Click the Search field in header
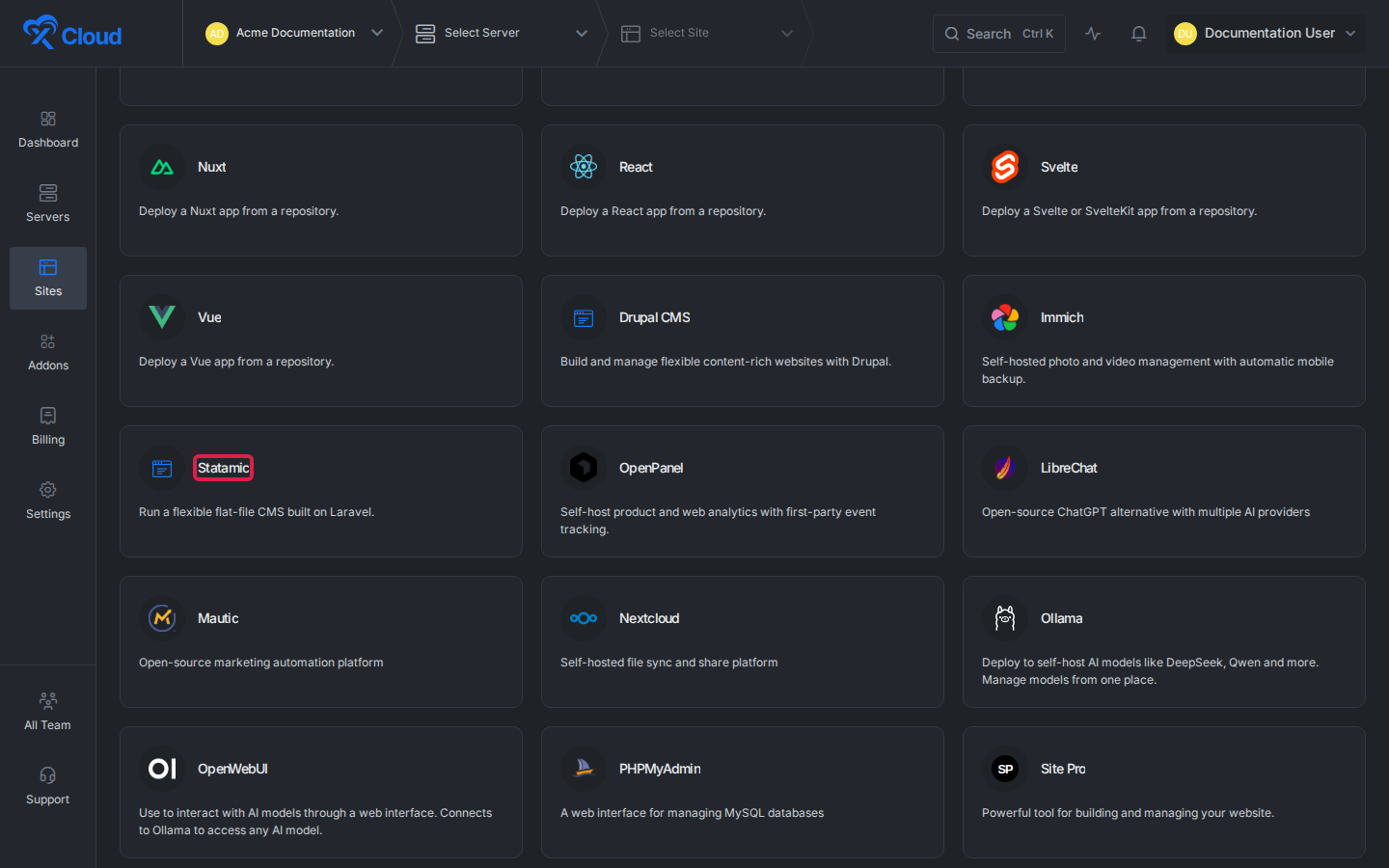Screen dimensions: 1389x868 pyautogui.click(x=998, y=33)
